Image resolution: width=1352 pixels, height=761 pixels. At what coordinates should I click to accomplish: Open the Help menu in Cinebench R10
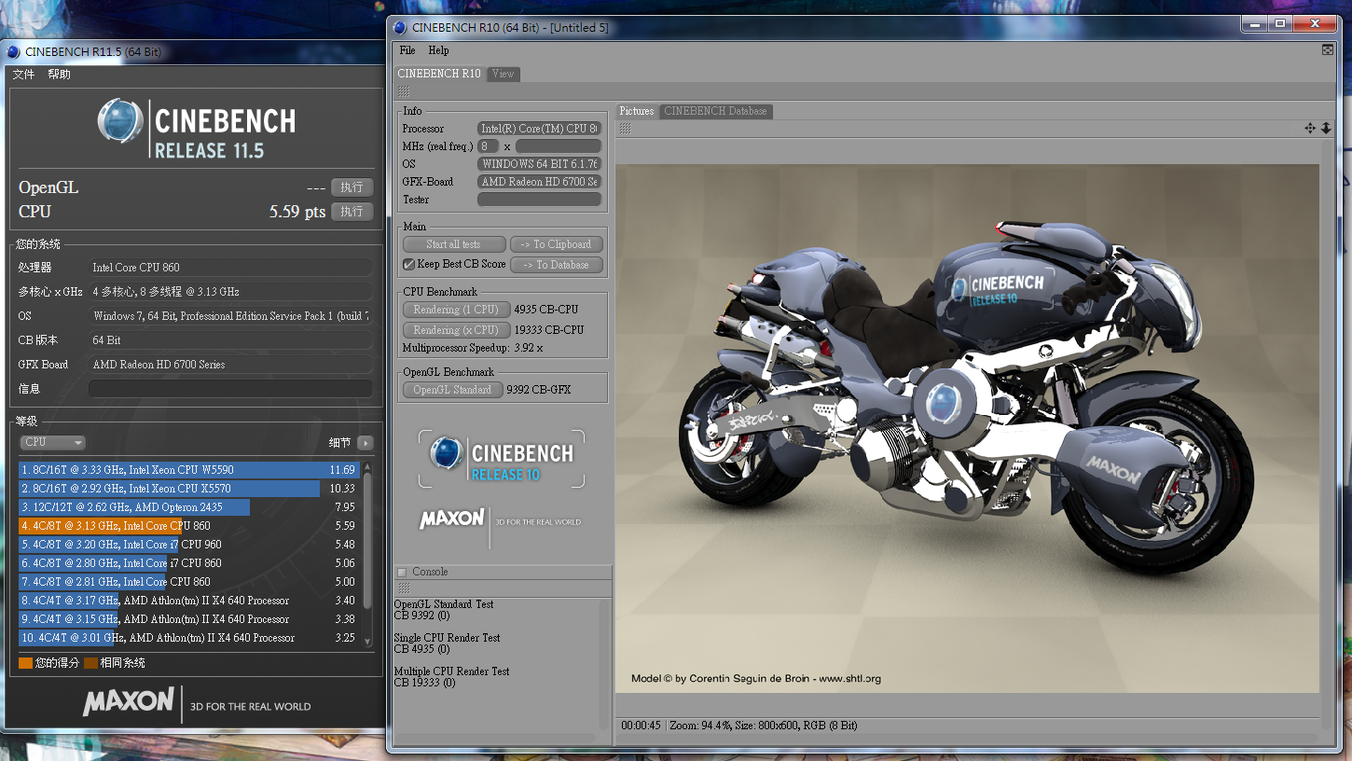pyautogui.click(x=438, y=50)
